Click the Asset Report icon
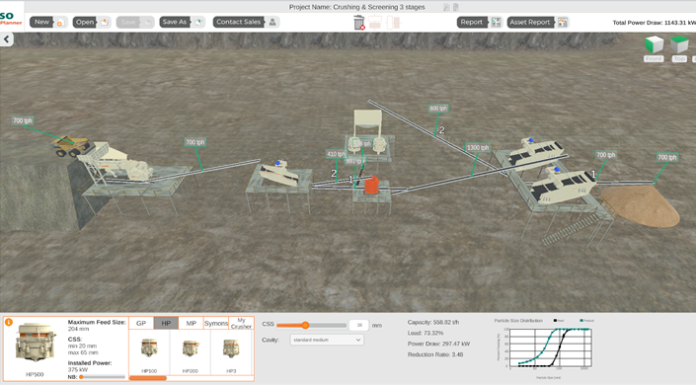This screenshot has height=385, width=696. click(x=563, y=22)
